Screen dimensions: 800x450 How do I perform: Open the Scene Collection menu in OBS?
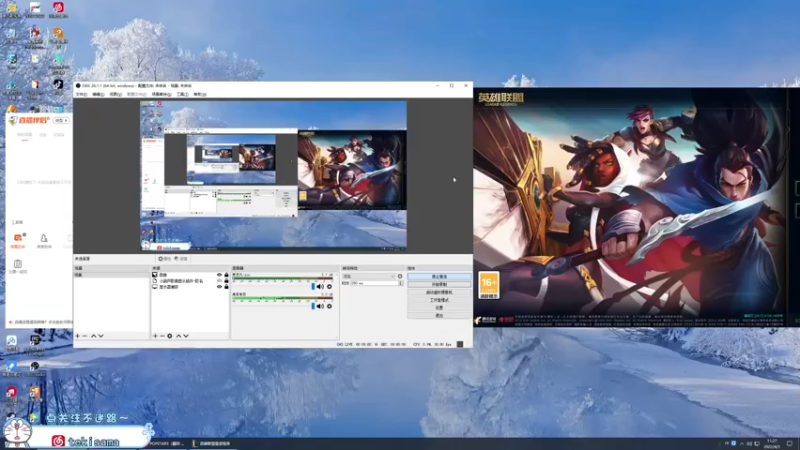tap(161, 94)
